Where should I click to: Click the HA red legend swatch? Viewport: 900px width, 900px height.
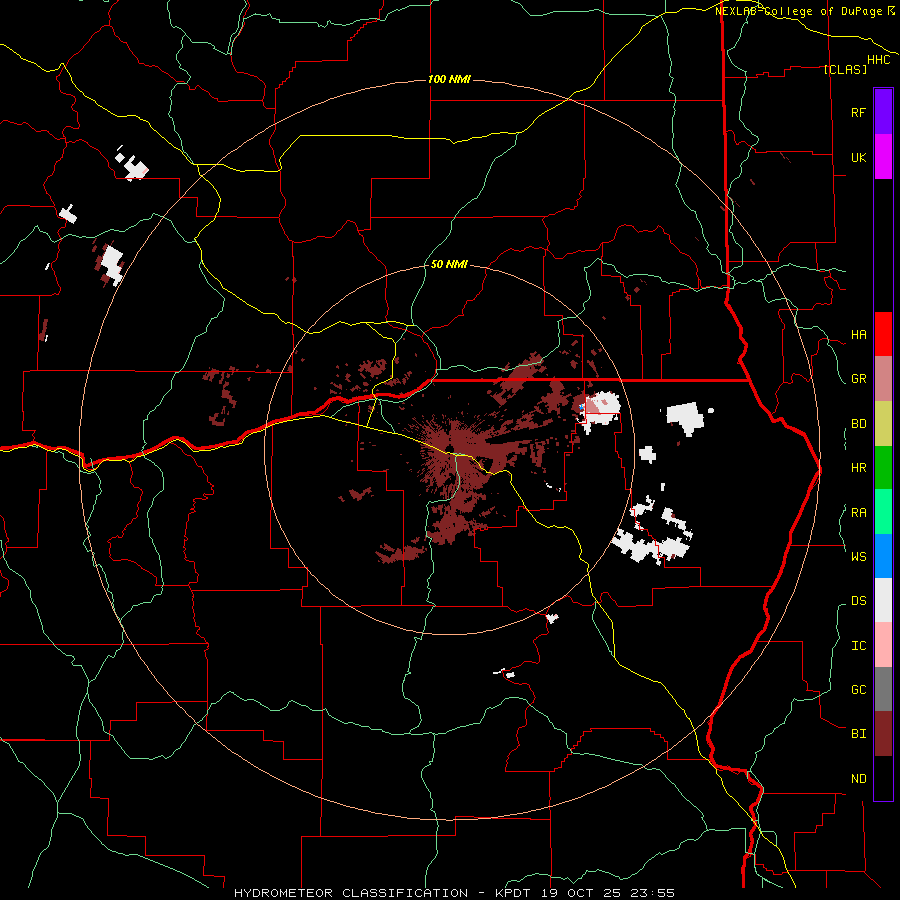883,334
